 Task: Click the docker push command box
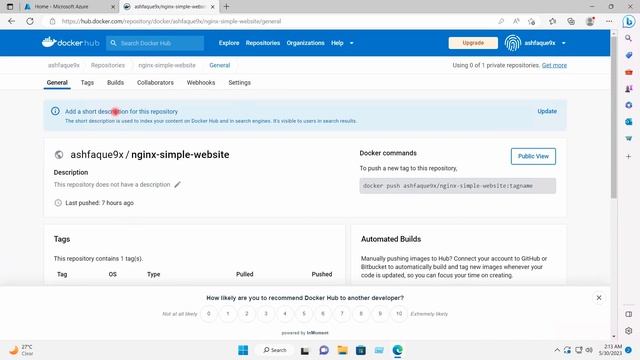click(458, 186)
